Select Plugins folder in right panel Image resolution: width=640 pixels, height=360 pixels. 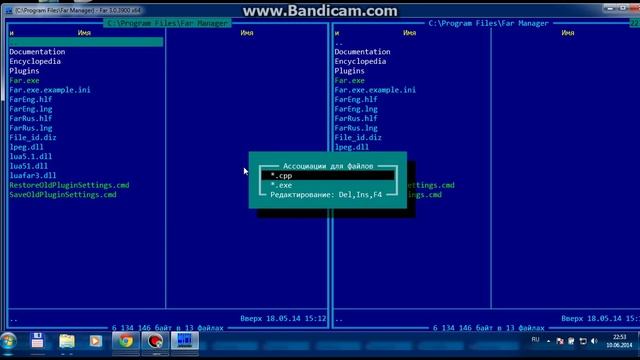pos(350,71)
